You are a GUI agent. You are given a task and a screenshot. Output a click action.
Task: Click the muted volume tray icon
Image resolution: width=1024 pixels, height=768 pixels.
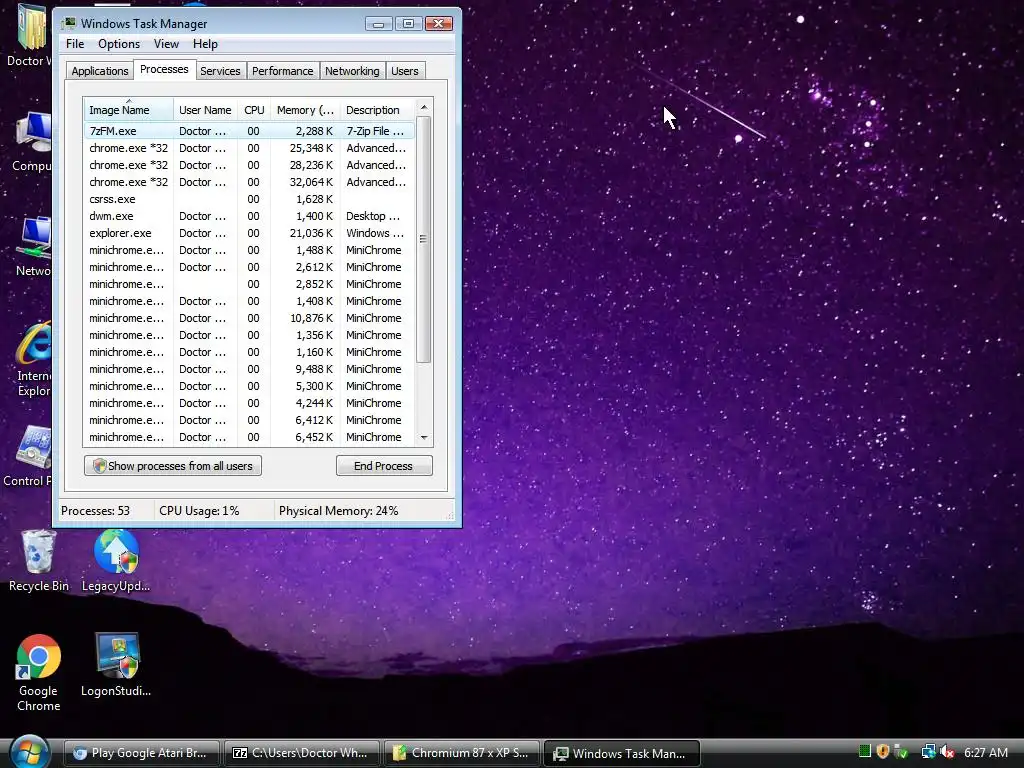pyautogui.click(x=947, y=752)
